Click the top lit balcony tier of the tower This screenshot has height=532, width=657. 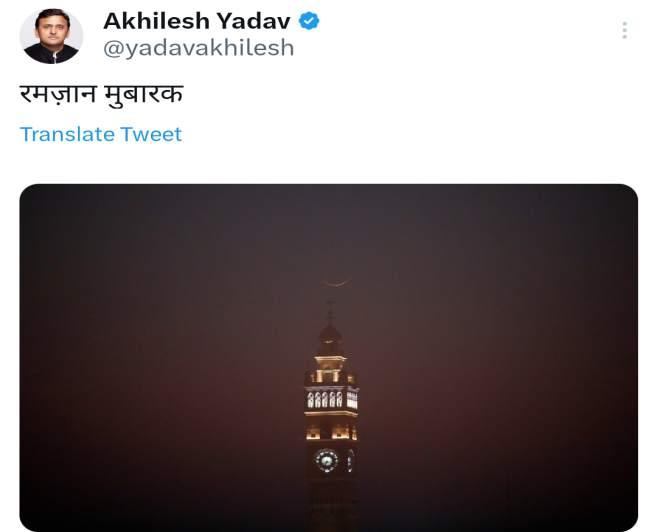(x=331, y=369)
